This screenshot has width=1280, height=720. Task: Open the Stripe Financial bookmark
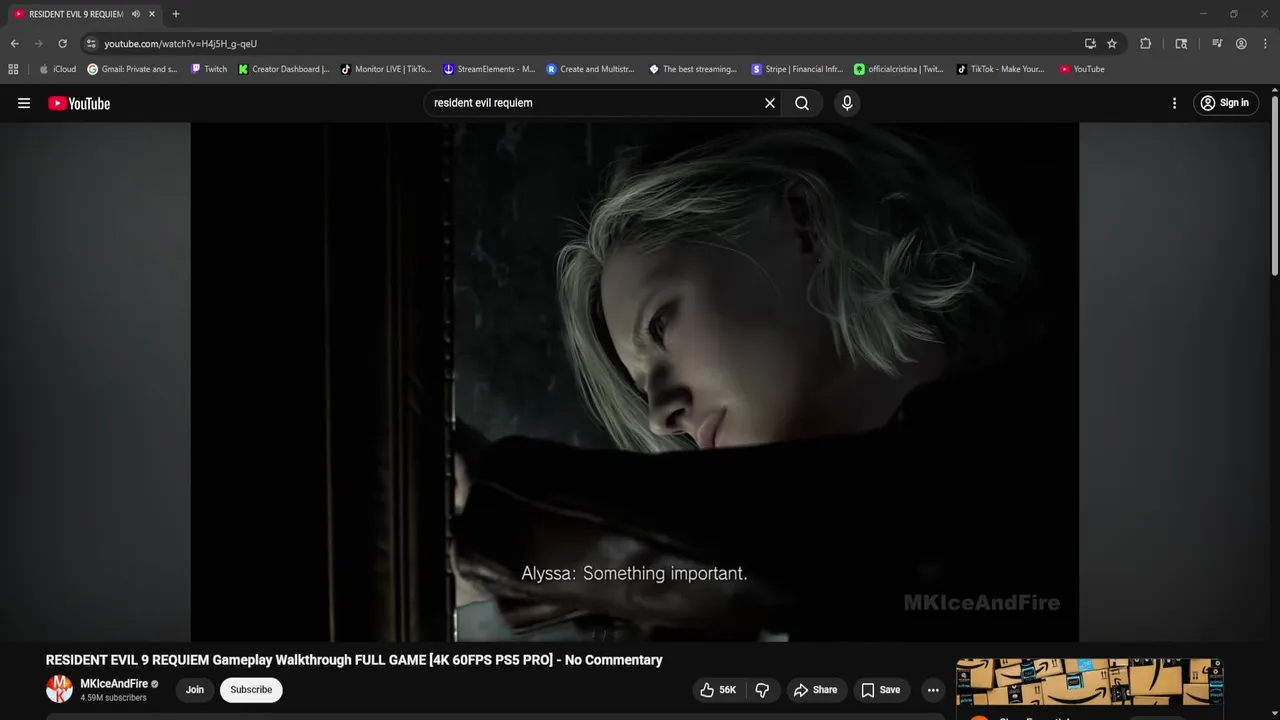pyautogui.click(x=797, y=69)
